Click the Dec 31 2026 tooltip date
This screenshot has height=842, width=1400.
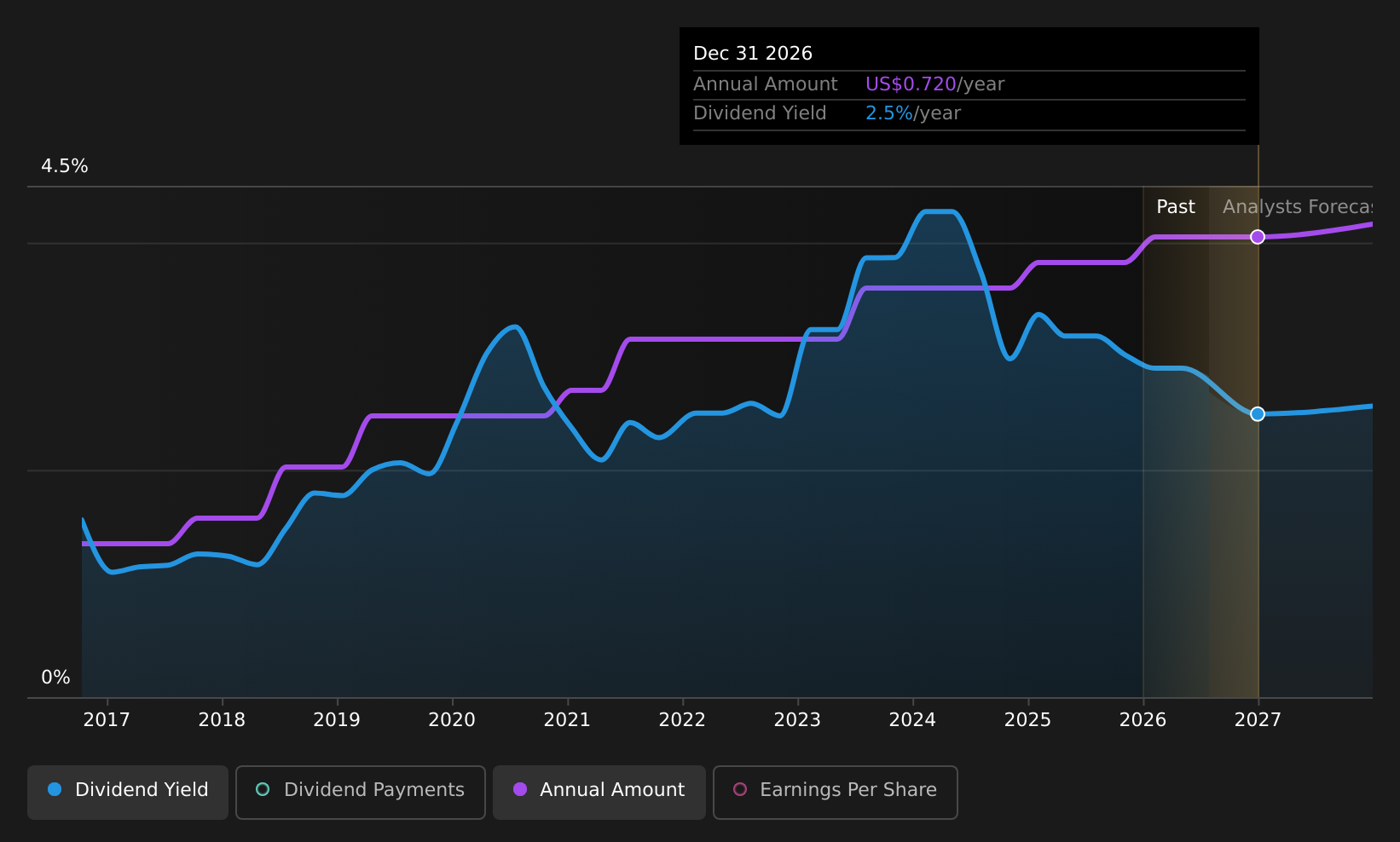(x=753, y=54)
